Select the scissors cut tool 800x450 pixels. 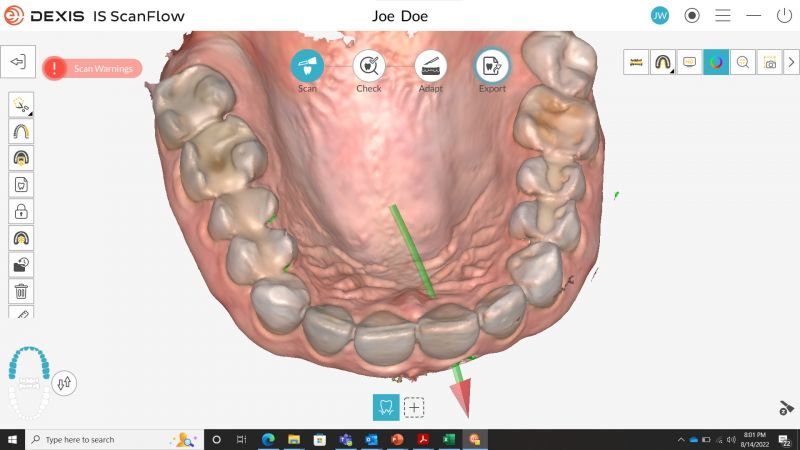click(x=21, y=105)
